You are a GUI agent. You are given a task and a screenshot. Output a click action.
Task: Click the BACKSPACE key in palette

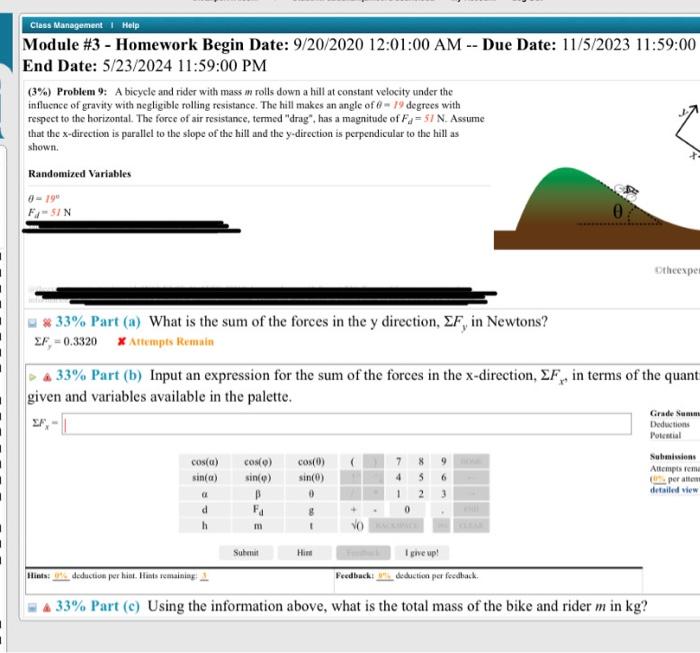[396, 526]
